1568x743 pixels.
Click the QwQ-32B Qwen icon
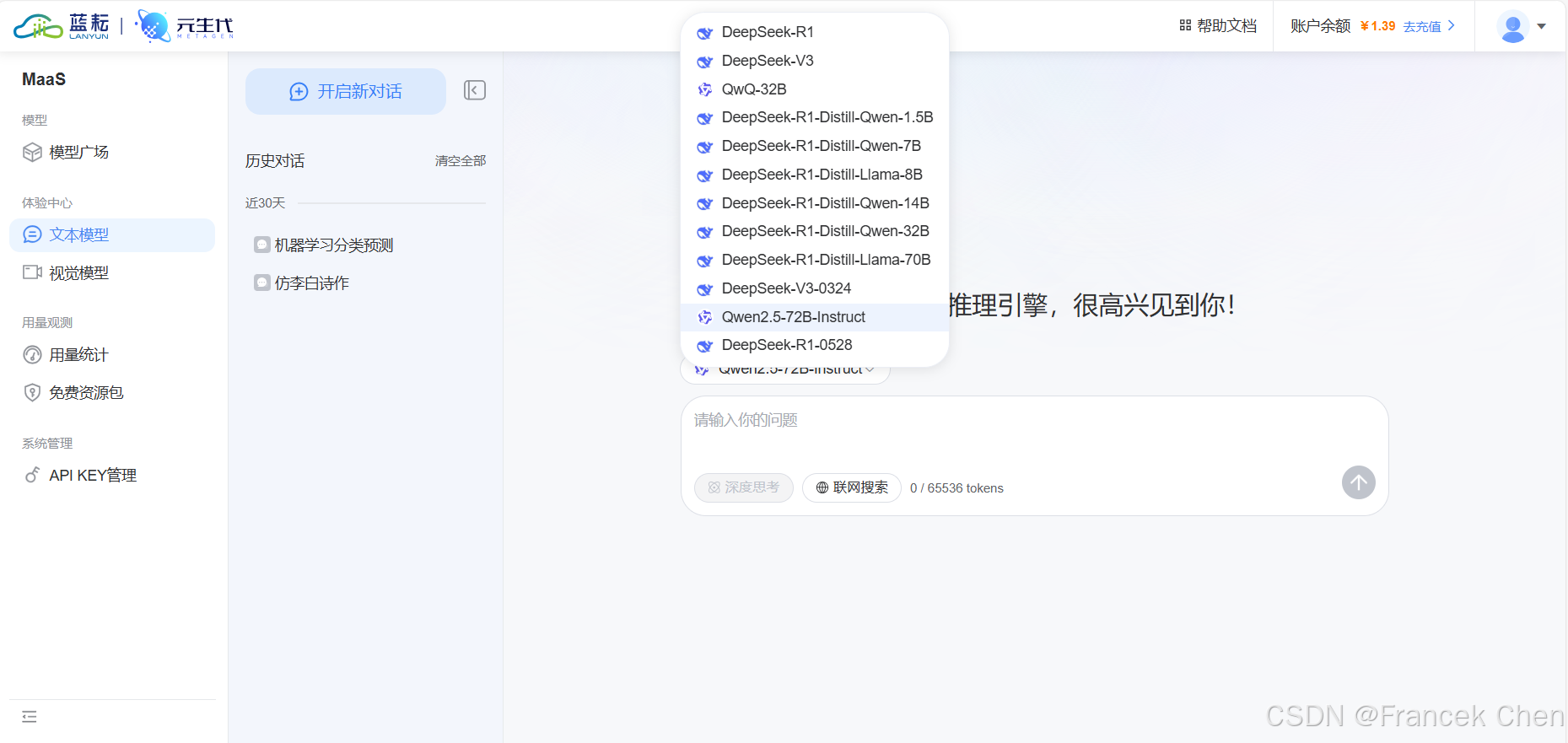click(705, 89)
